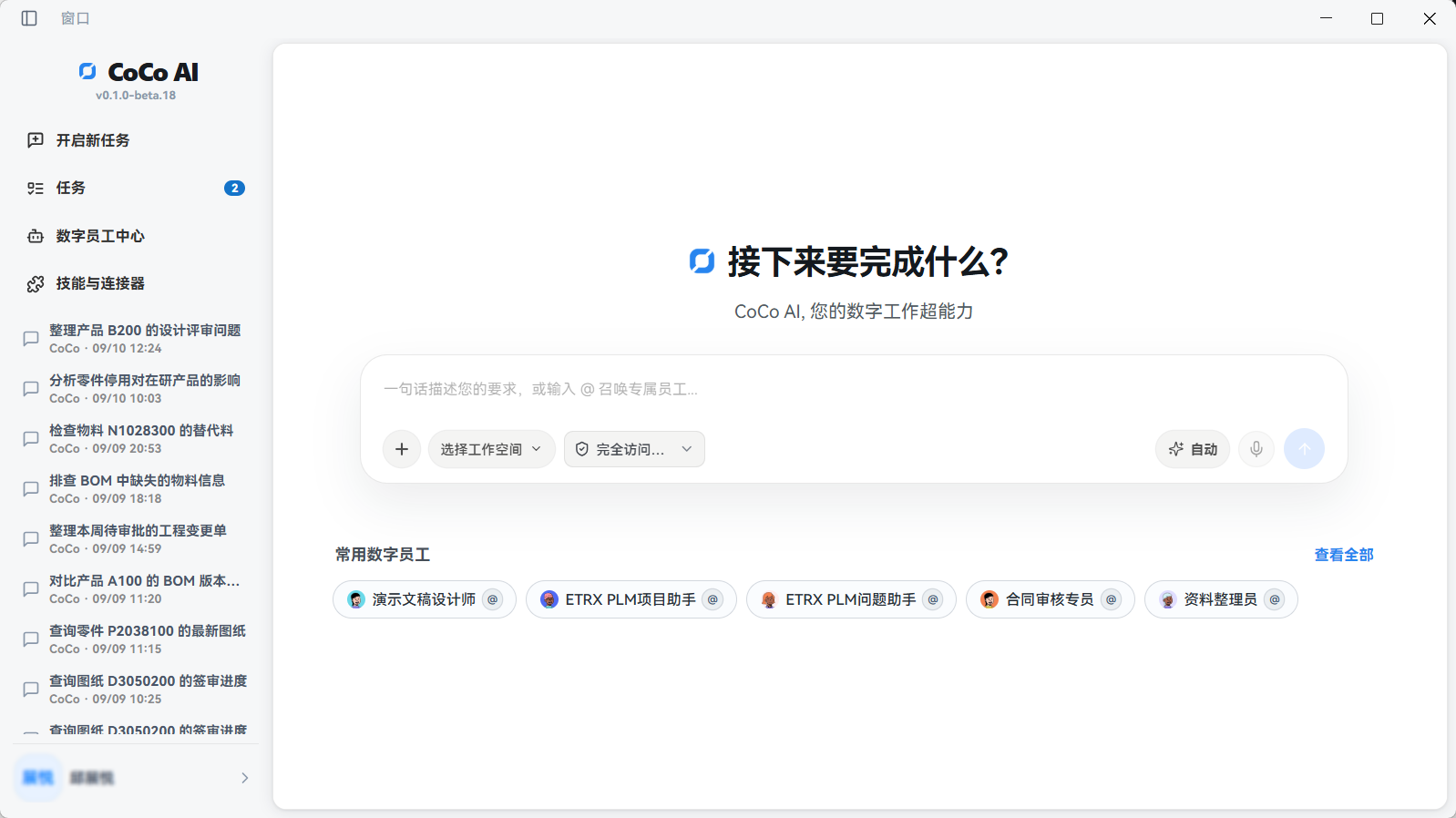The image size is (1456, 818).
Task: Open 数字员工中心
Action: click(136, 236)
